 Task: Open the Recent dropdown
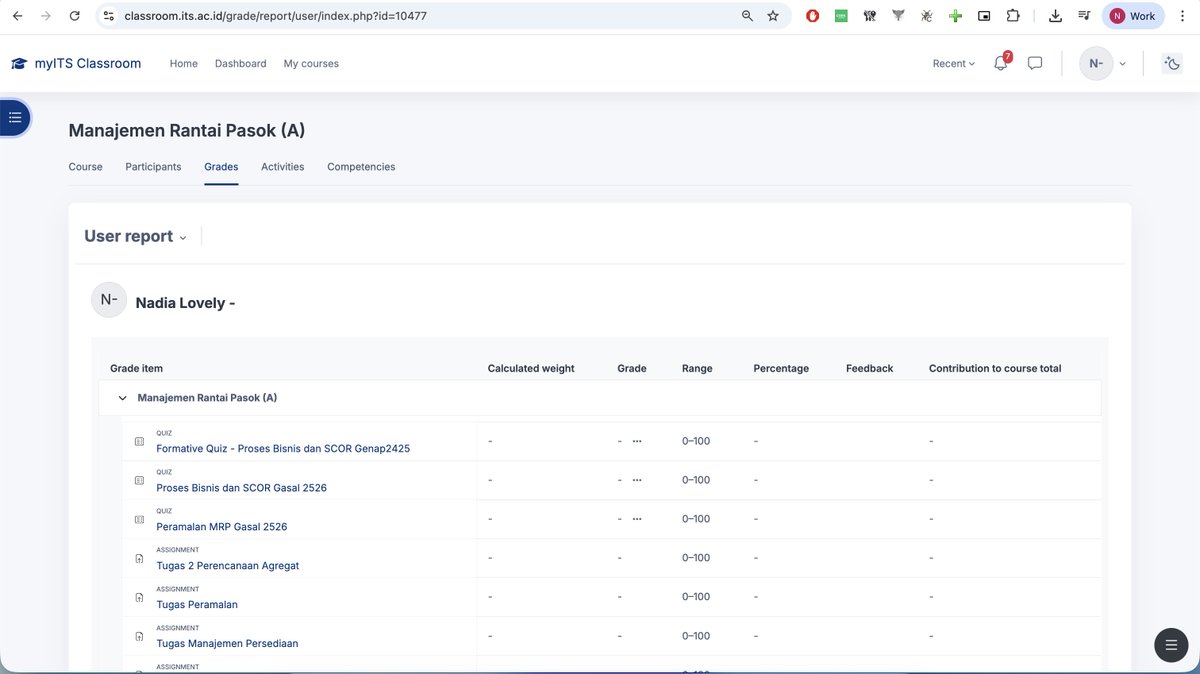point(953,63)
